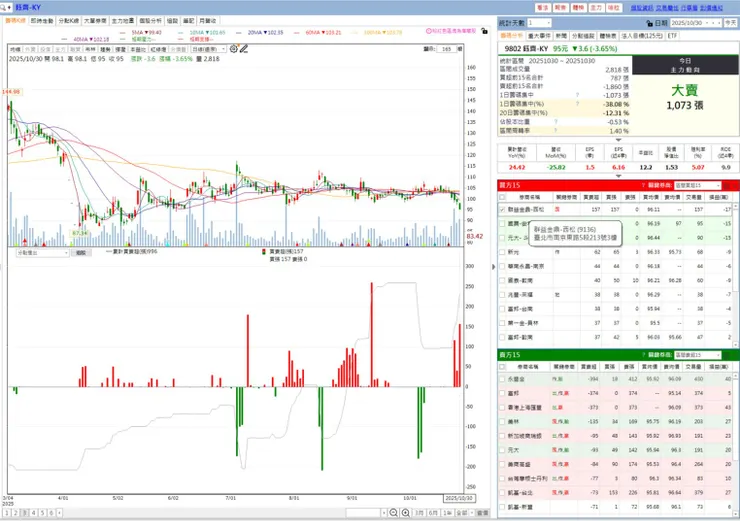This screenshot has width=740, height=521.
Task: Click the 今天 button
Action: click(731, 23)
